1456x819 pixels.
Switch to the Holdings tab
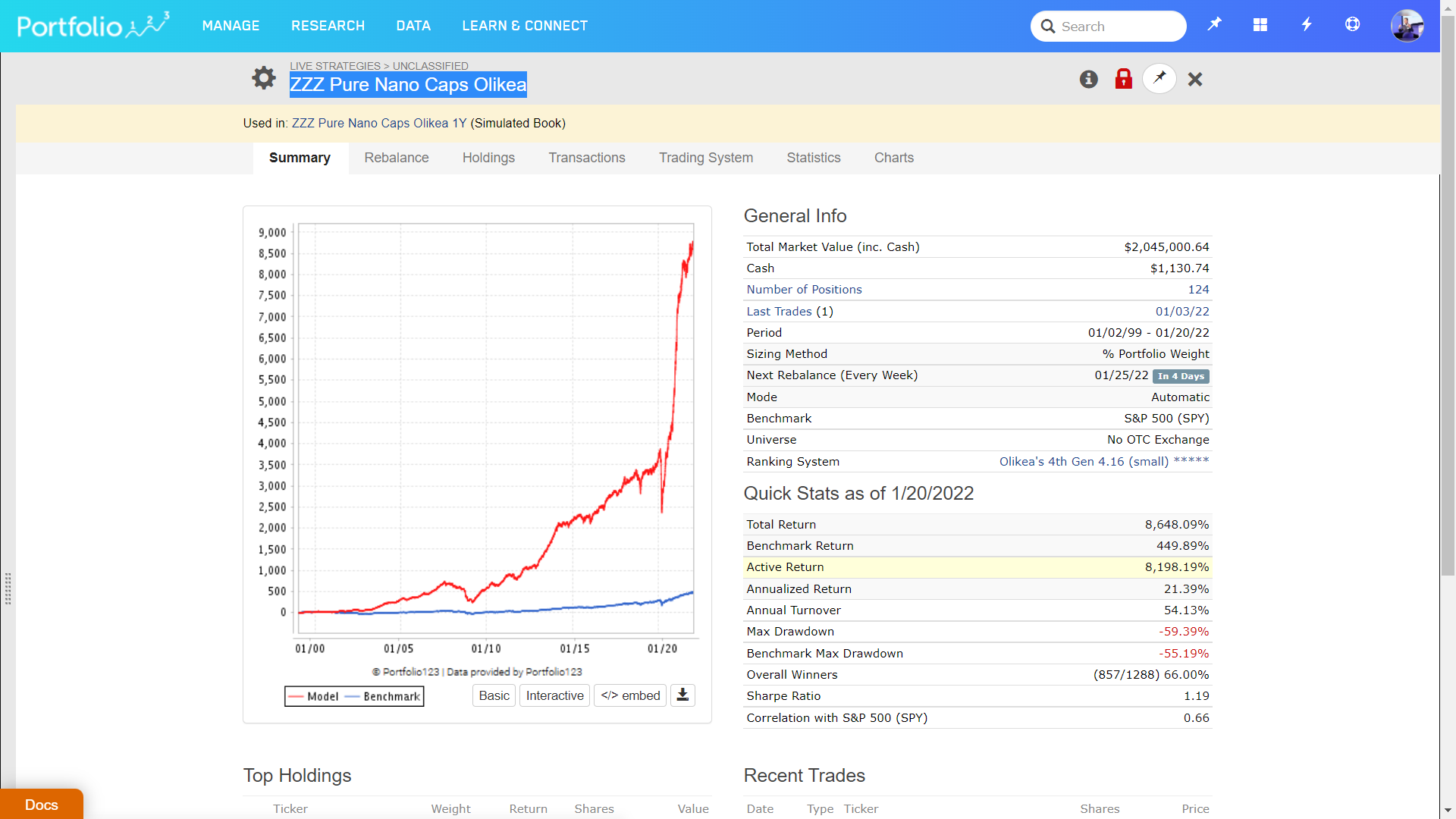pyautogui.click(x=488, y=158)
